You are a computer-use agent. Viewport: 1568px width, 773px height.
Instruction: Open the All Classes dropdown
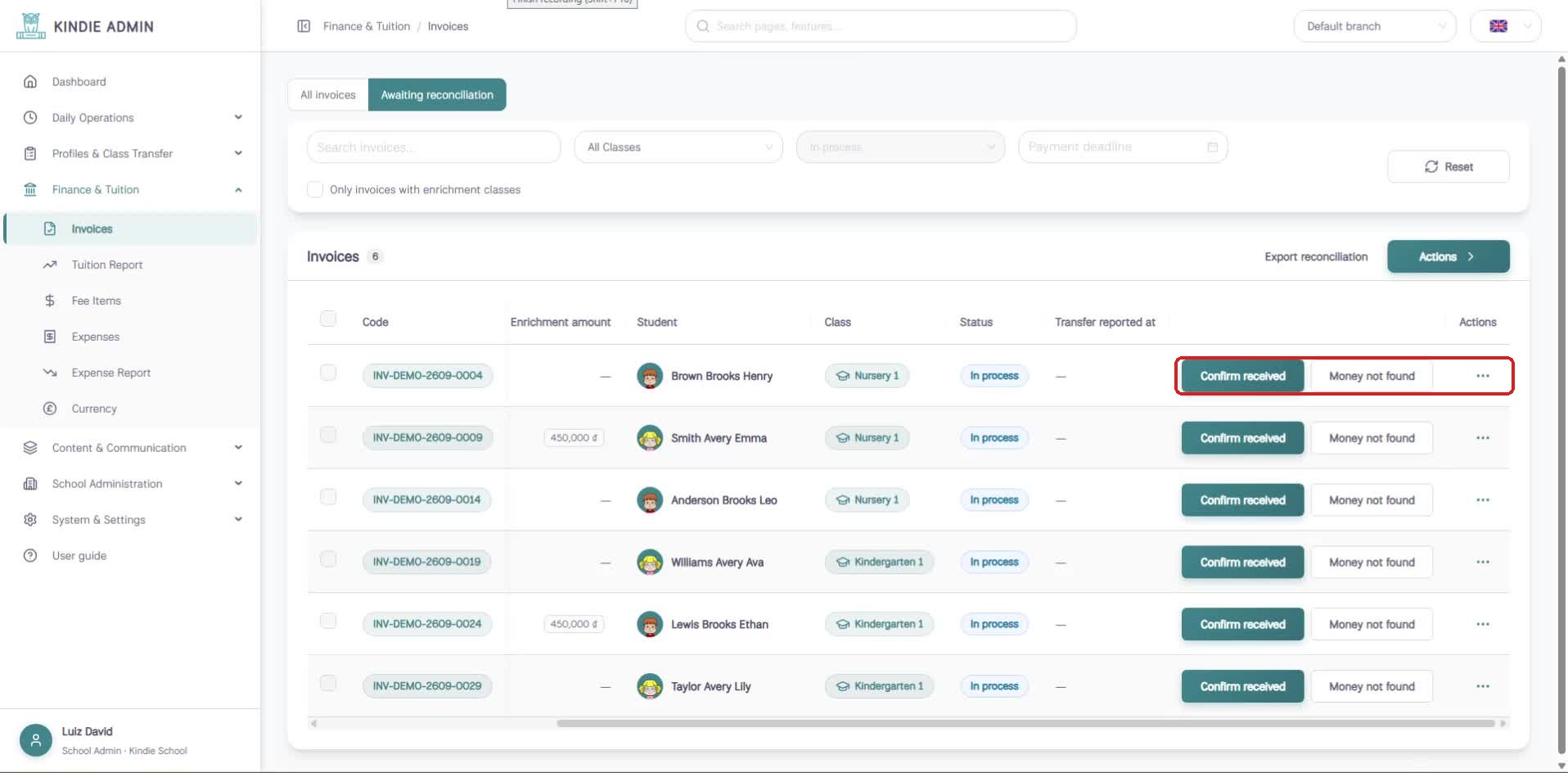point(678,147)
